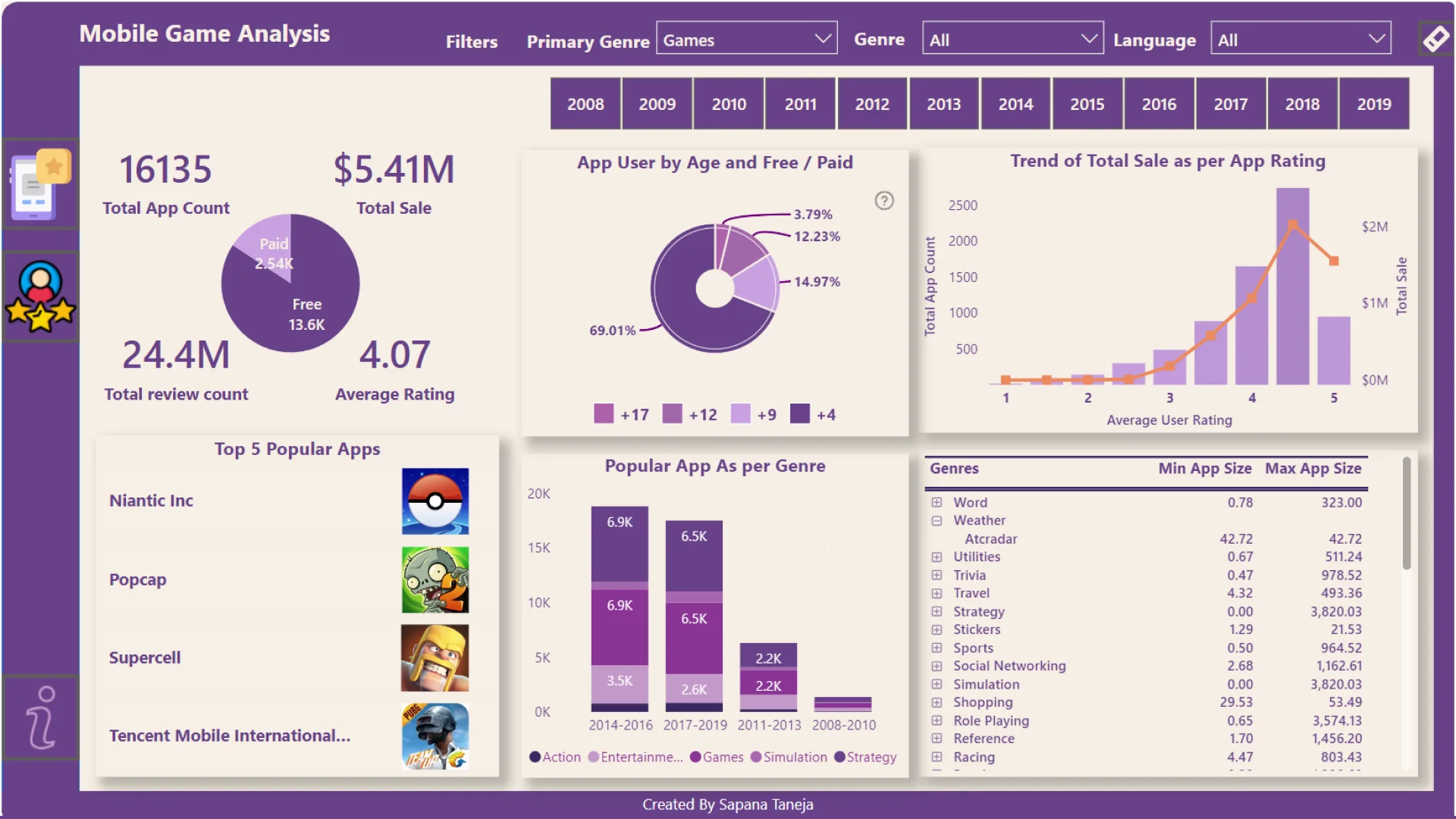Open the app rating page icon

click(41, 184)
